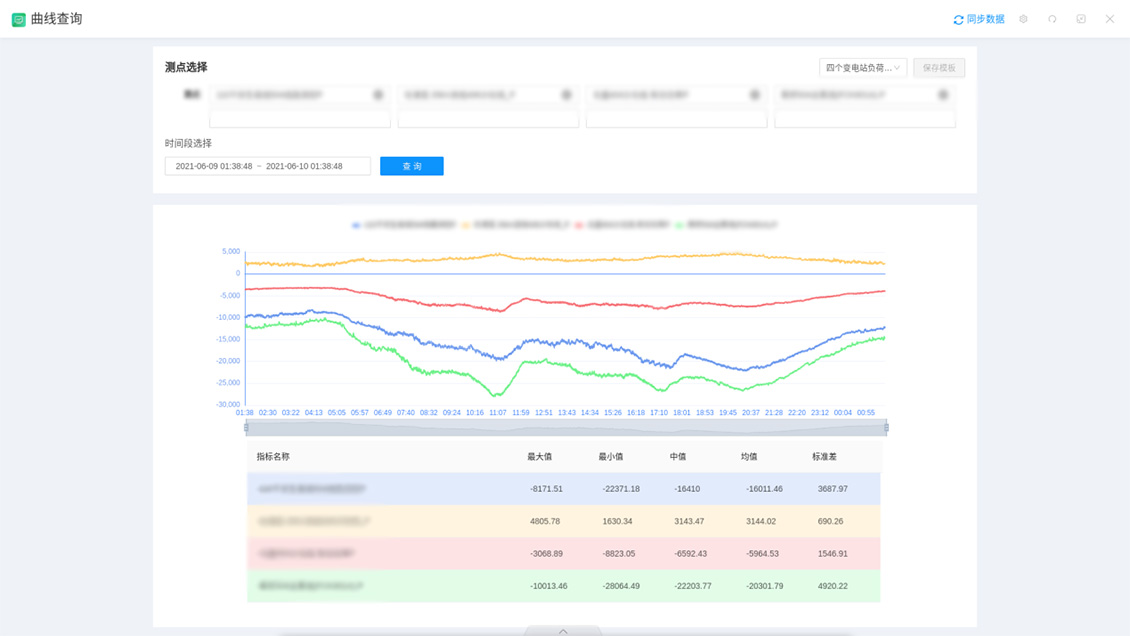Click the blue 查询 button
1130x636 pixels.
click(x=411, y=166)
